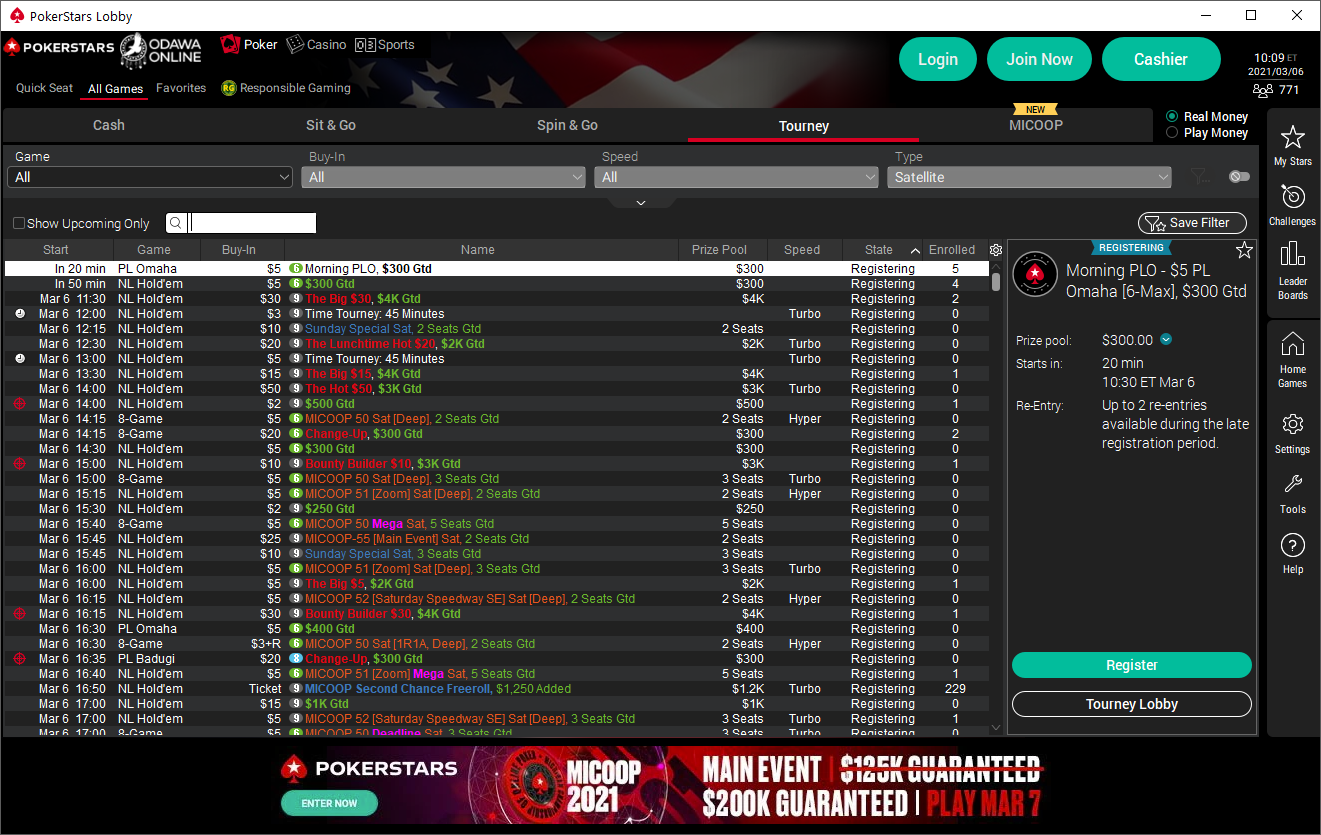Click the Odawa Online logo
This screenshot has height=835, width=1321.
pos(161,50)
